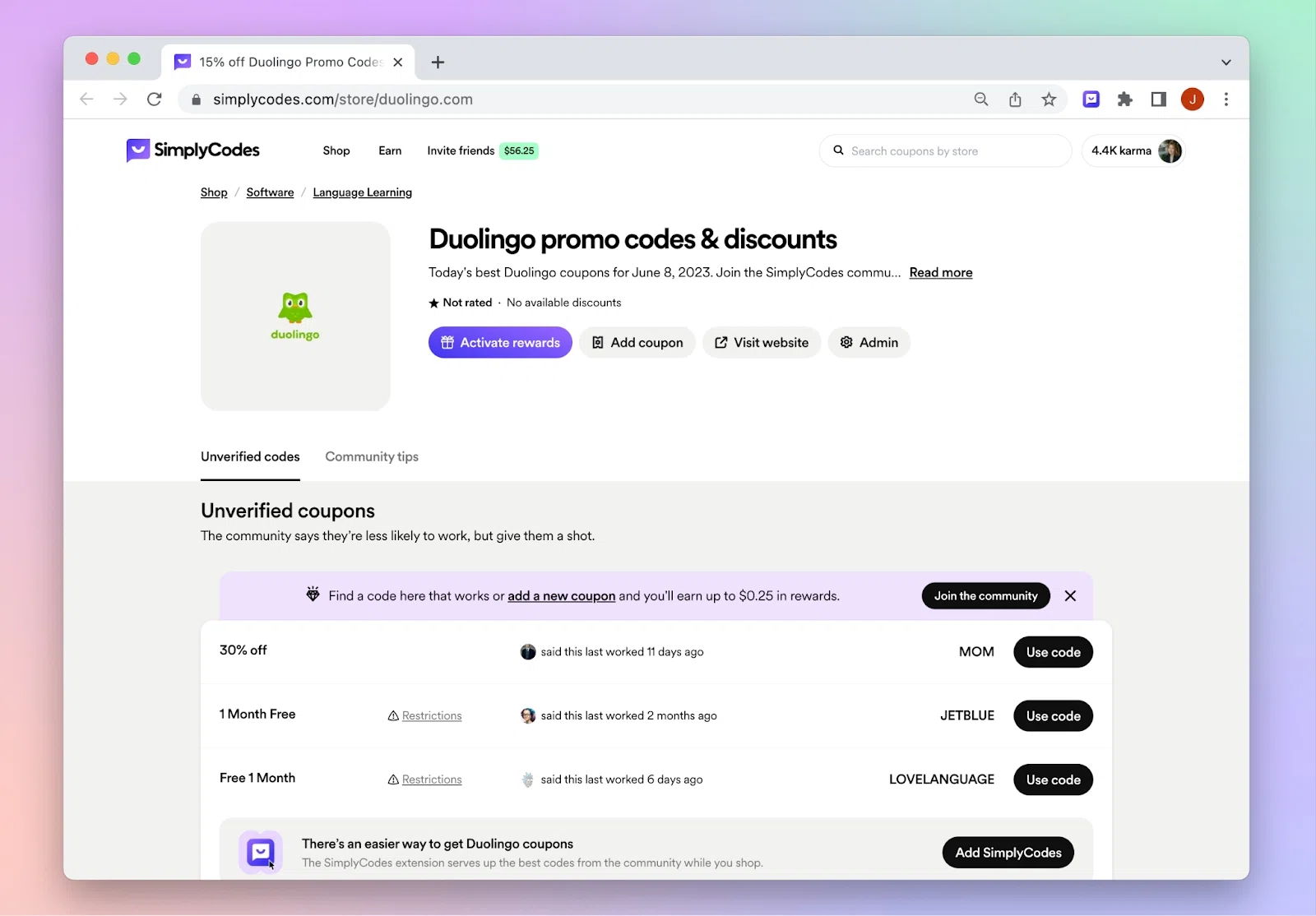Click the user profile photo avatar
The image size is (1316, 916).
coord(1170,151)
